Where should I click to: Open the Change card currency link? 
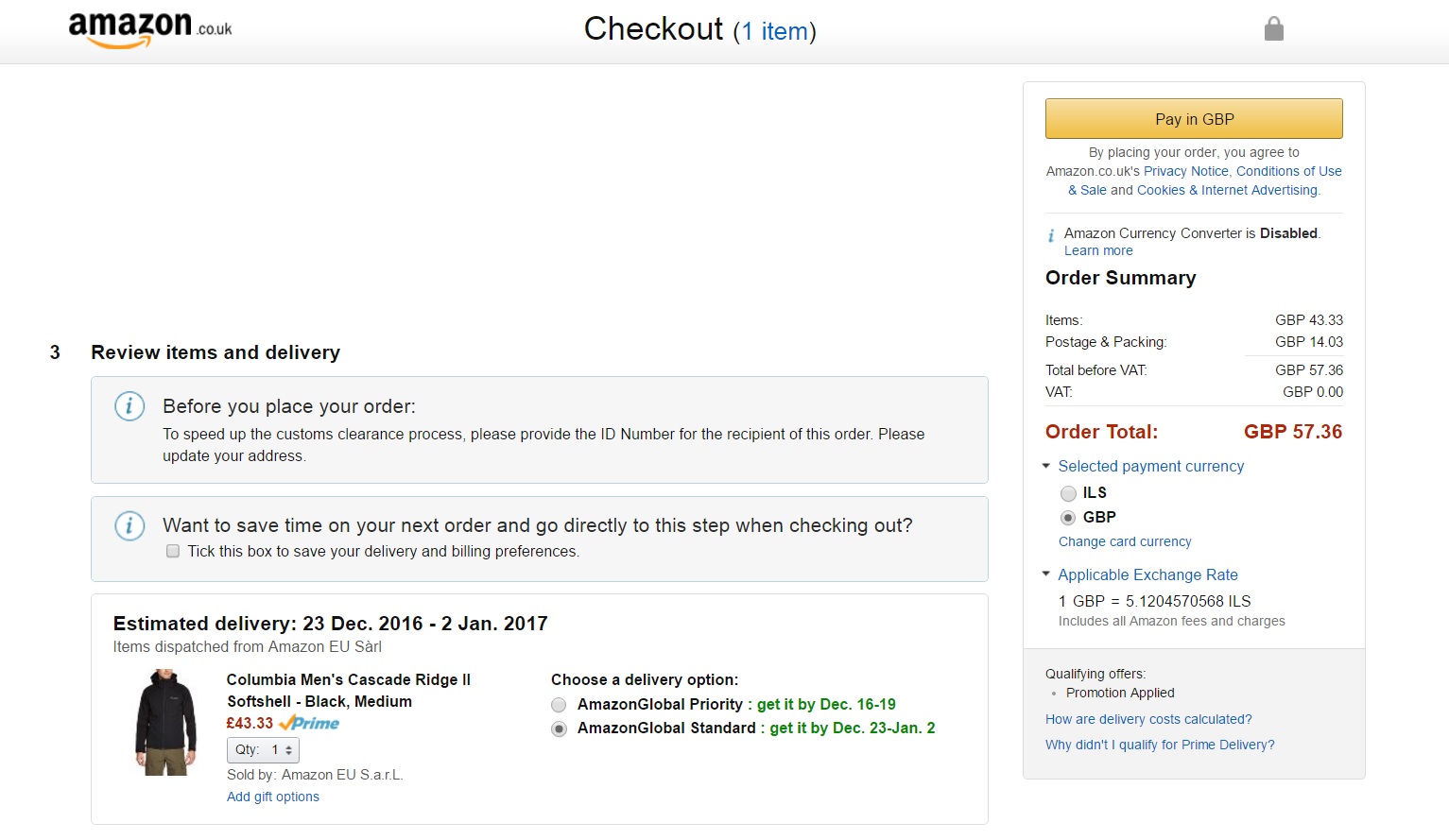pos(1124,541)
